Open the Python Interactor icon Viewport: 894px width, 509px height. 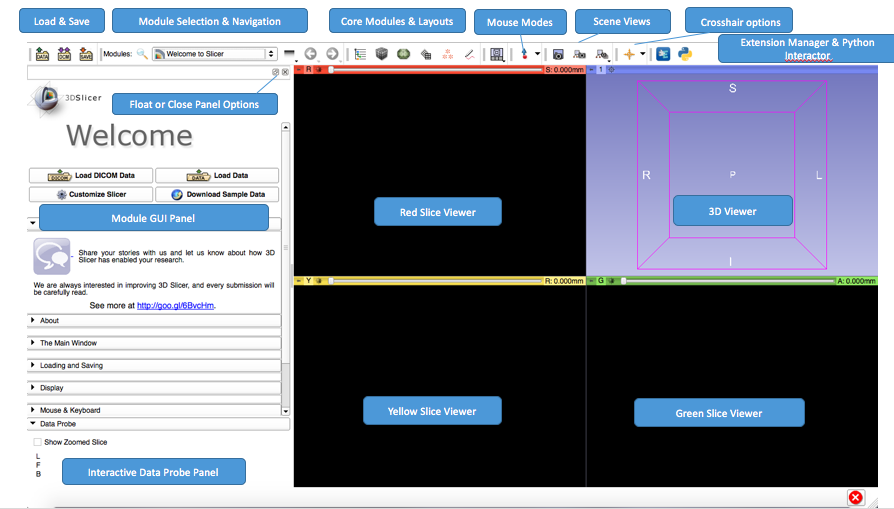(685, 54)
